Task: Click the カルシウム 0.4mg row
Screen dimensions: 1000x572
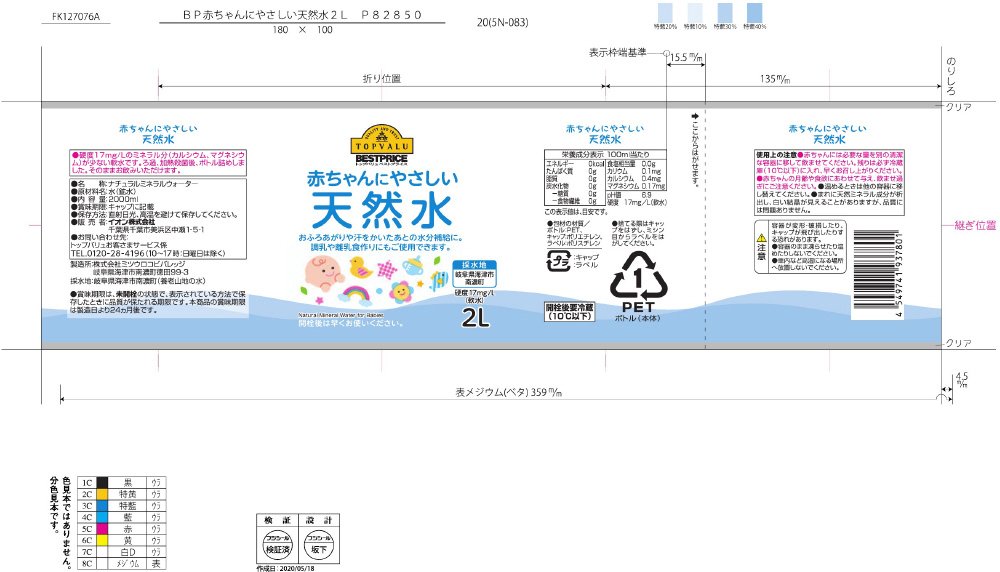Action: [634, 179]
